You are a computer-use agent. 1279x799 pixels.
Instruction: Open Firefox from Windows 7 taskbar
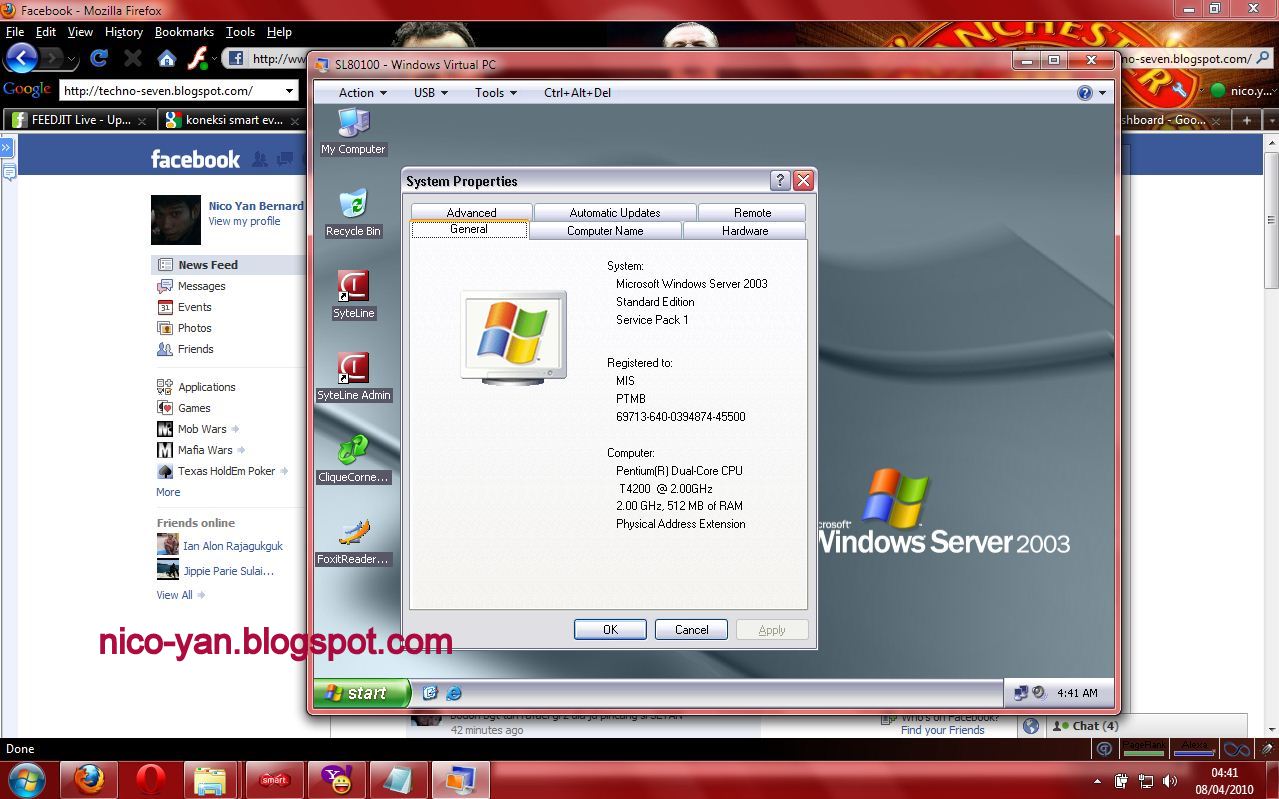point(90,778)
